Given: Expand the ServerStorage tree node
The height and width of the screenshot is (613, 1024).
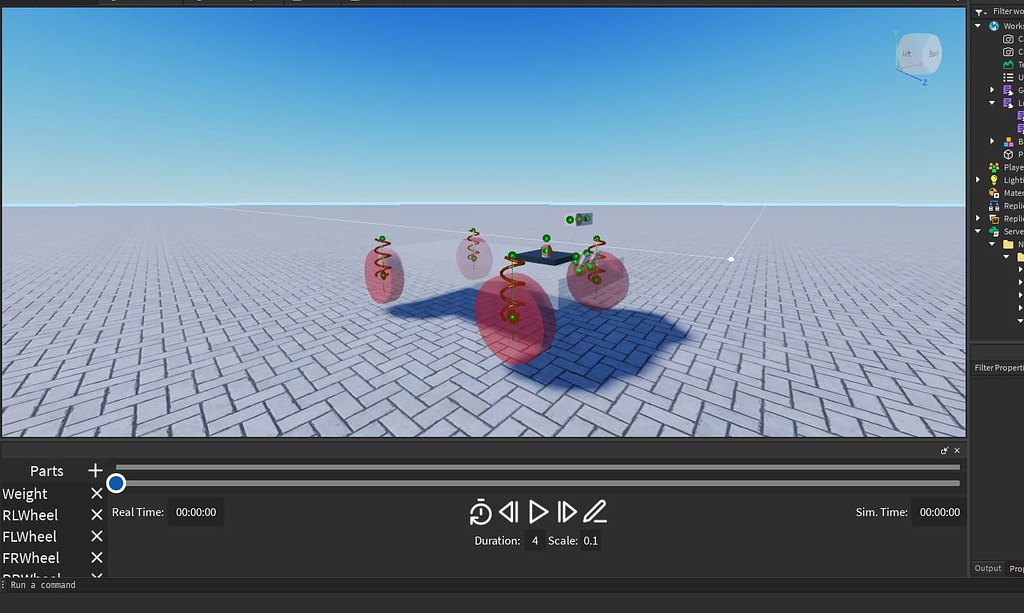Looking at the screenshot, I should [x=977, y=229].
